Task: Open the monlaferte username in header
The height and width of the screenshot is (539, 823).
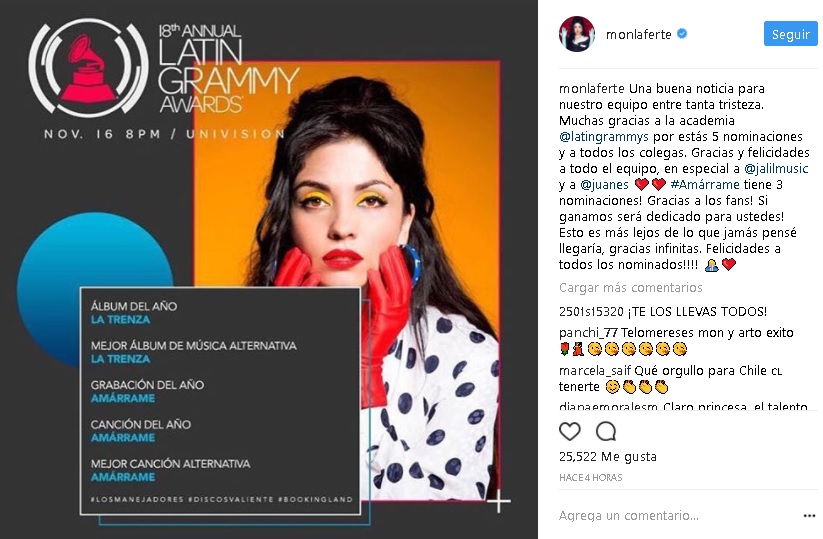Action: [x=639, y=34]
